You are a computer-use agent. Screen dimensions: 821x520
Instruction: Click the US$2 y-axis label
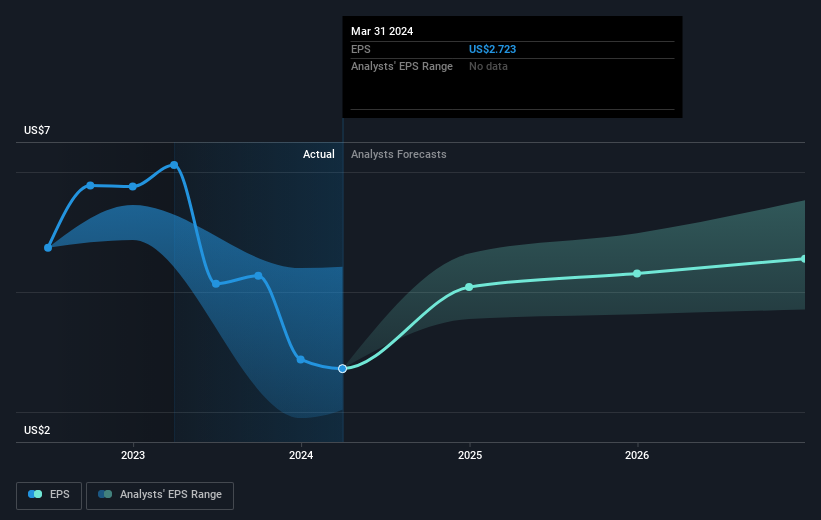[37, 430]
